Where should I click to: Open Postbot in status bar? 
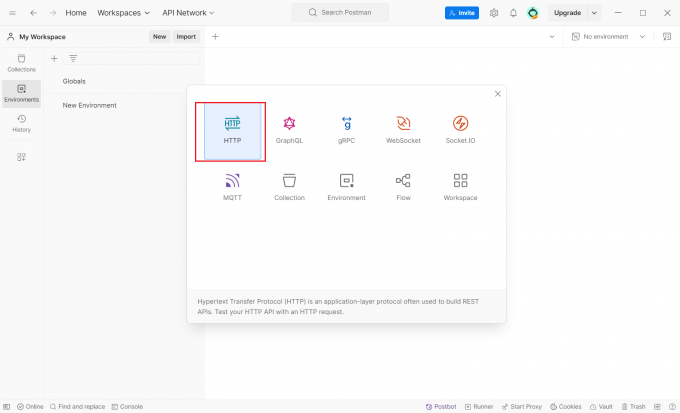[x=441, y=406]
